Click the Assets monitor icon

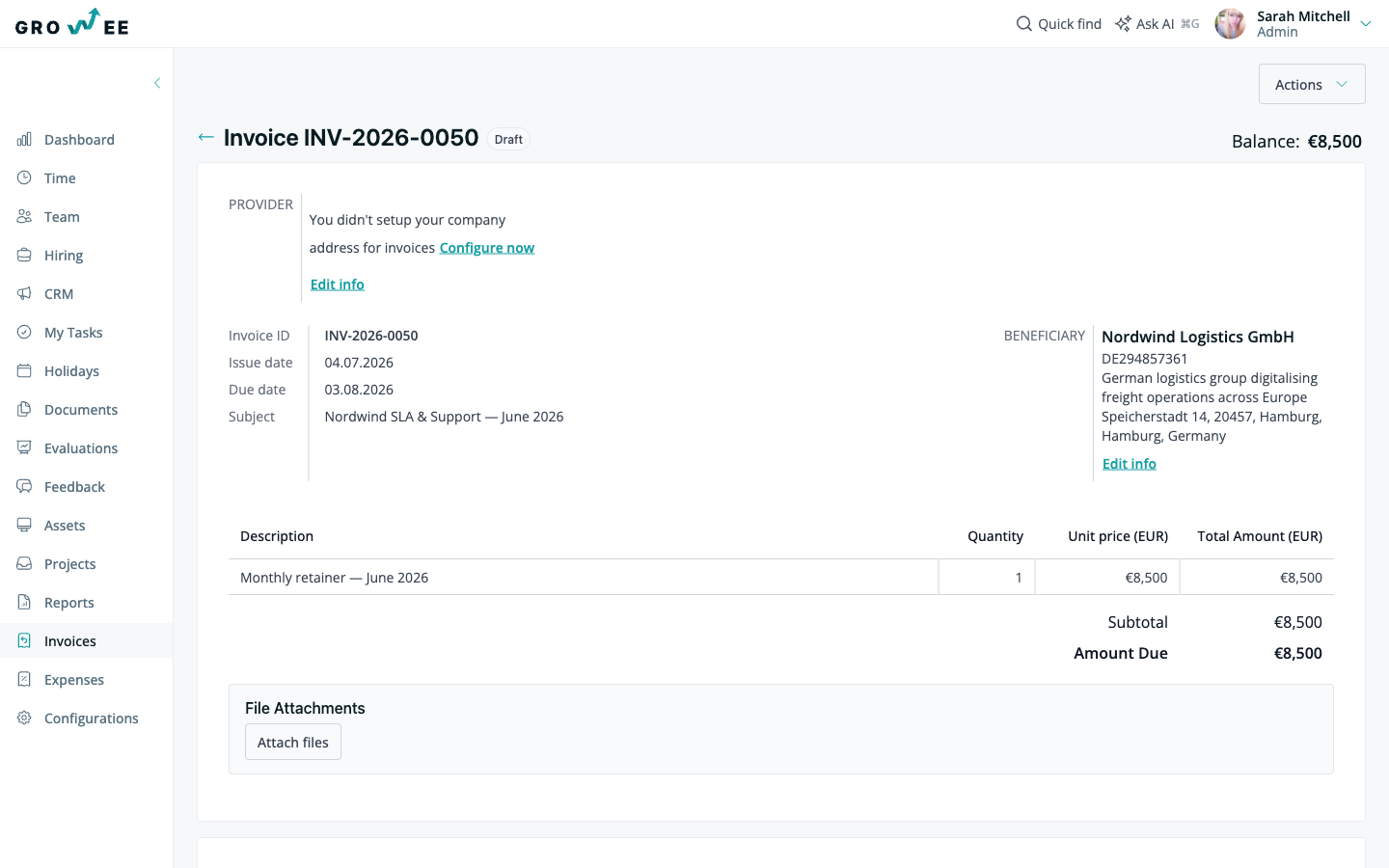pos(24,526)
